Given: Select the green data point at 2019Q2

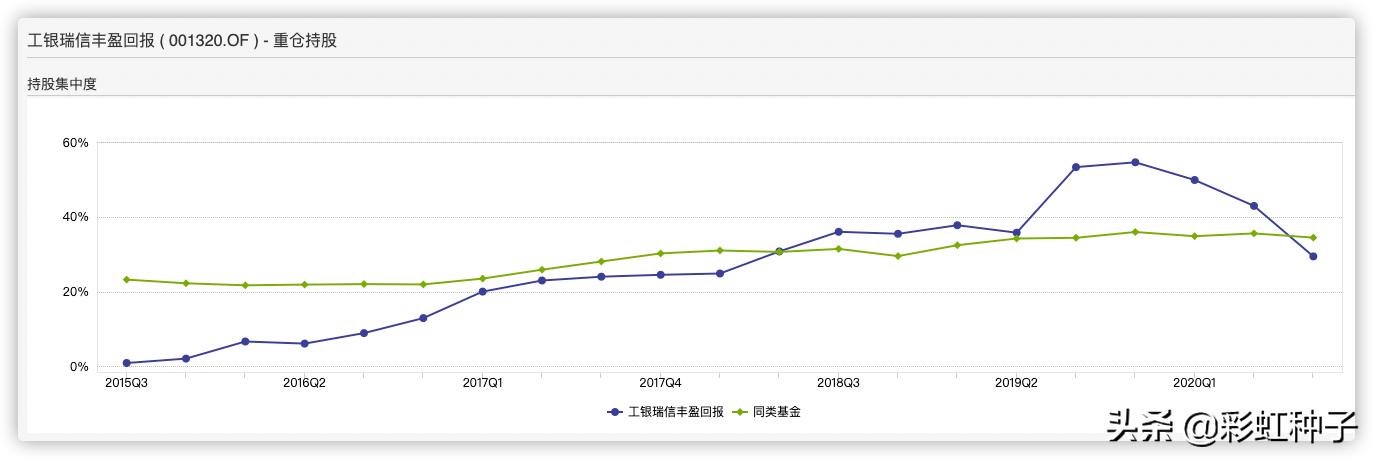Looking at the screenshot, I should [x=1016, y=238].
